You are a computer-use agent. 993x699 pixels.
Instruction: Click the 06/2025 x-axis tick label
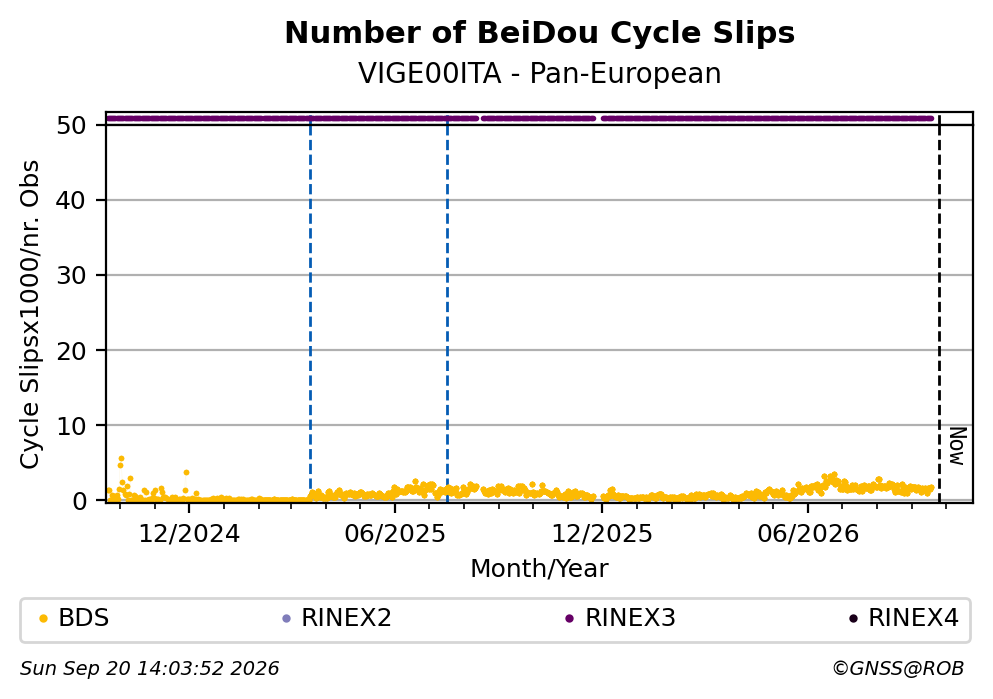[x=395, y=534]
